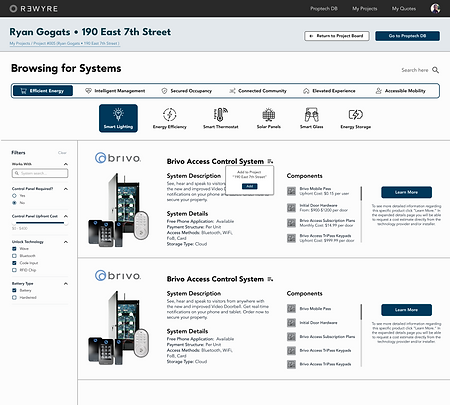
Task: Click the second Brivo product image
Action: [118, 328]
